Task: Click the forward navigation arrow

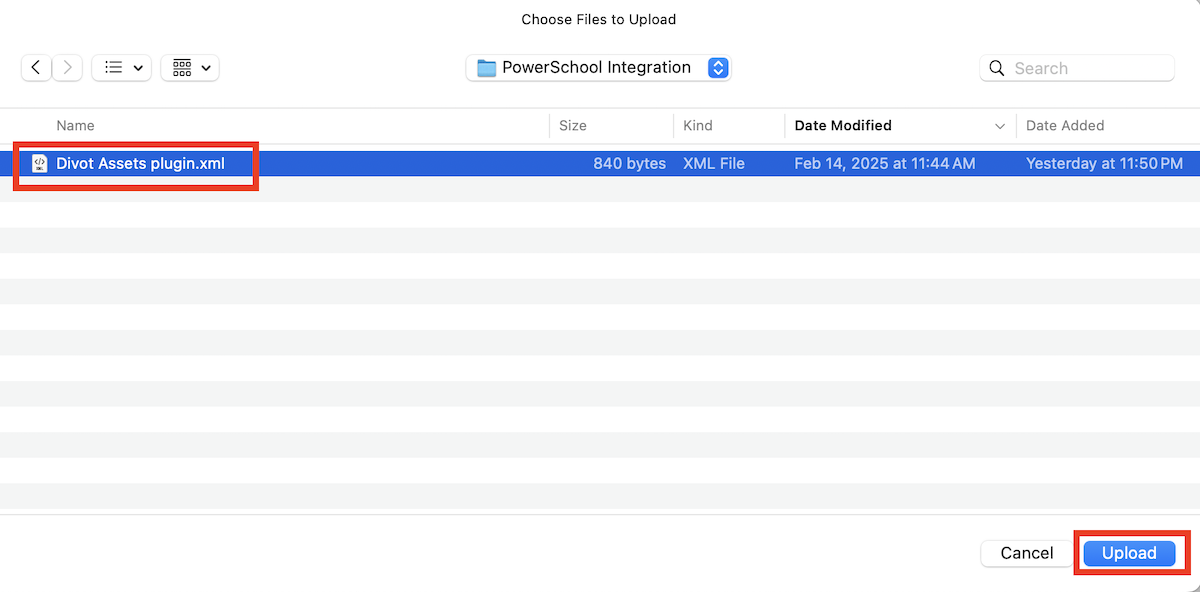Action: [x=67, y=68]
